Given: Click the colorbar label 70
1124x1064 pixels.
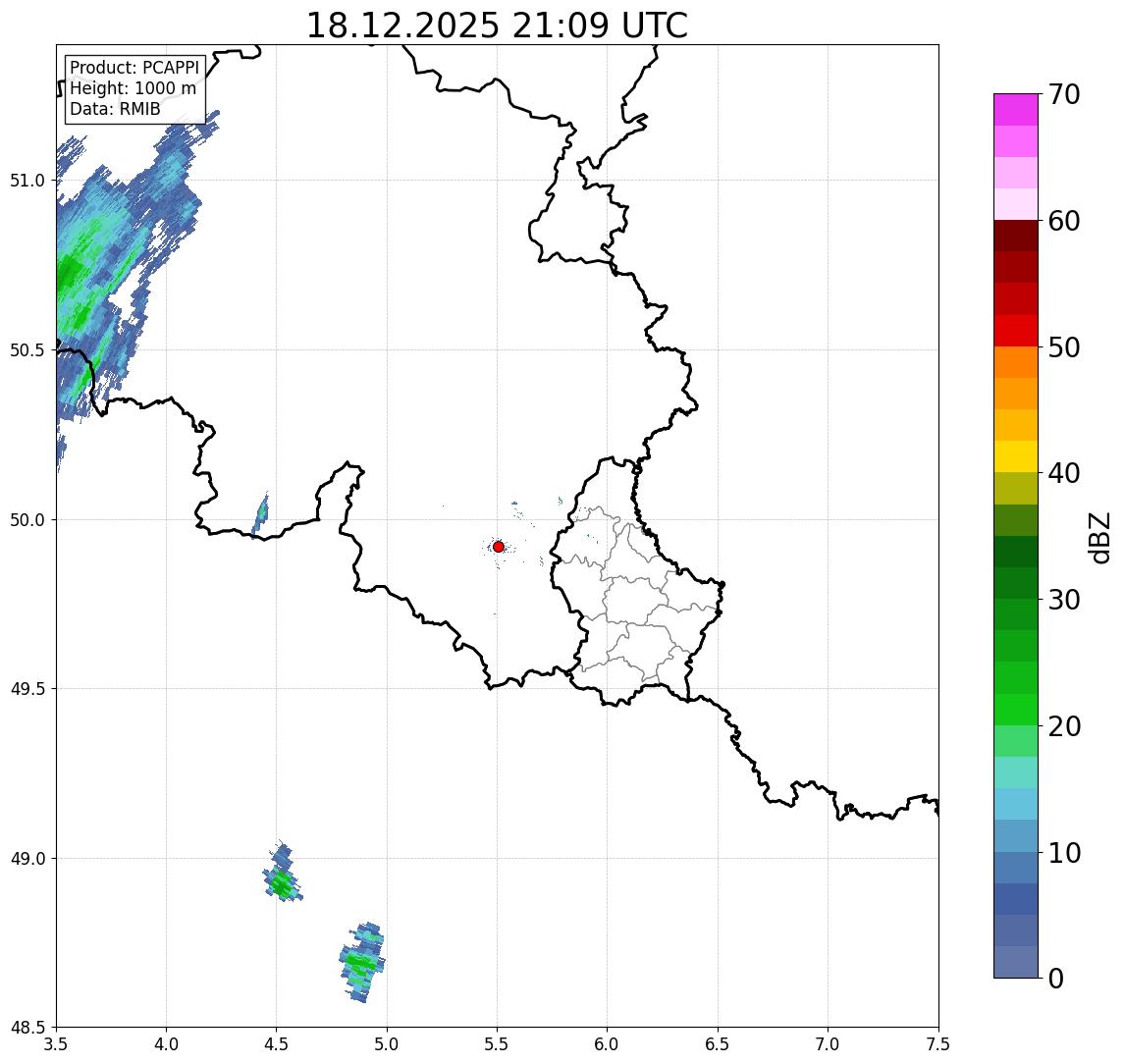Looking at the screenshot, I should pos(1064,94).
